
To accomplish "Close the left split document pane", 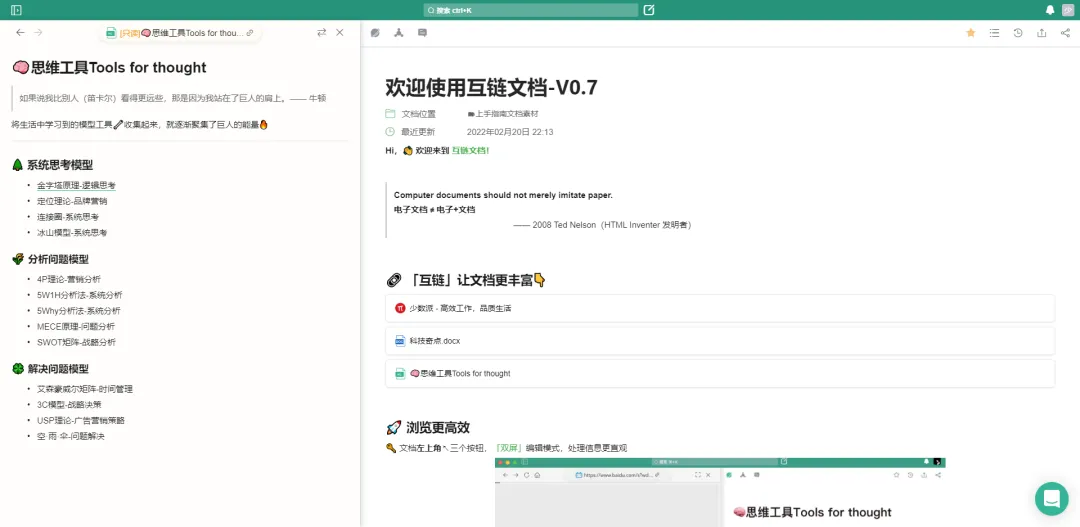I will click(340, 33).
